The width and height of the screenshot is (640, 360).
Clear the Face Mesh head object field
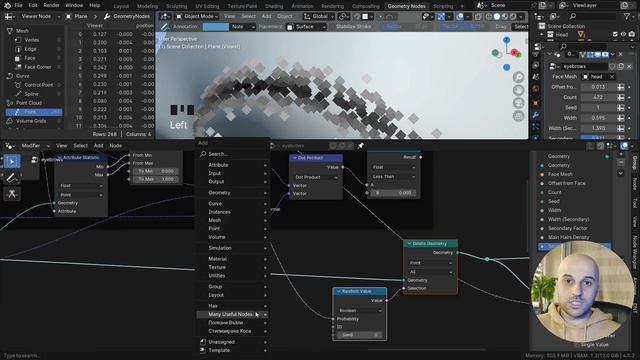[x=612, y=77]
